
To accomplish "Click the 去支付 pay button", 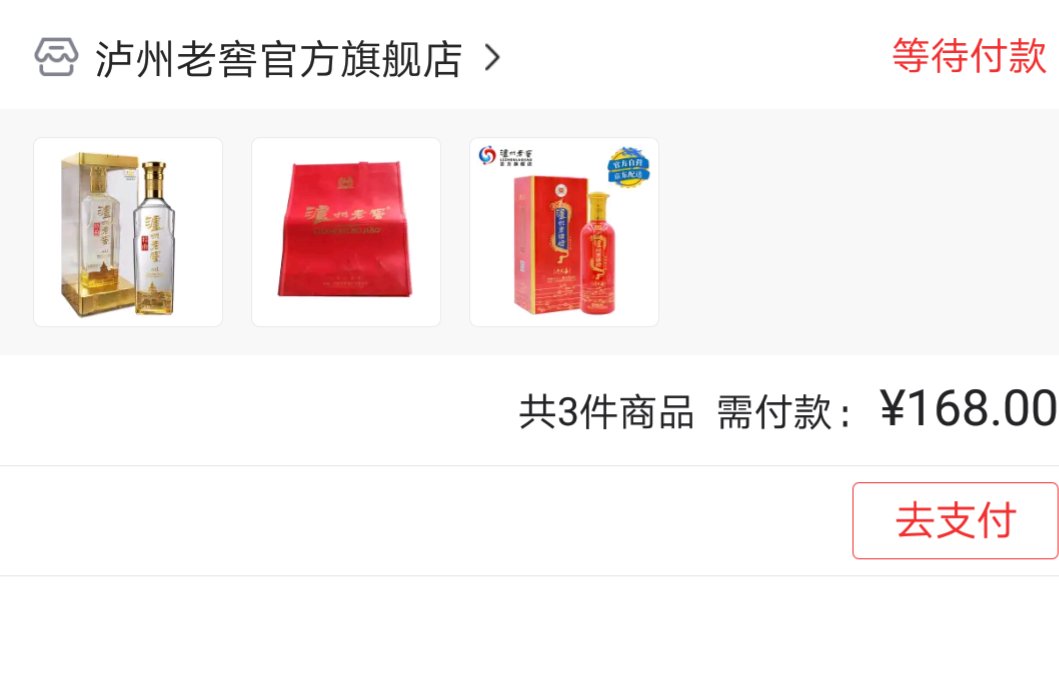I will click(955, 521).
